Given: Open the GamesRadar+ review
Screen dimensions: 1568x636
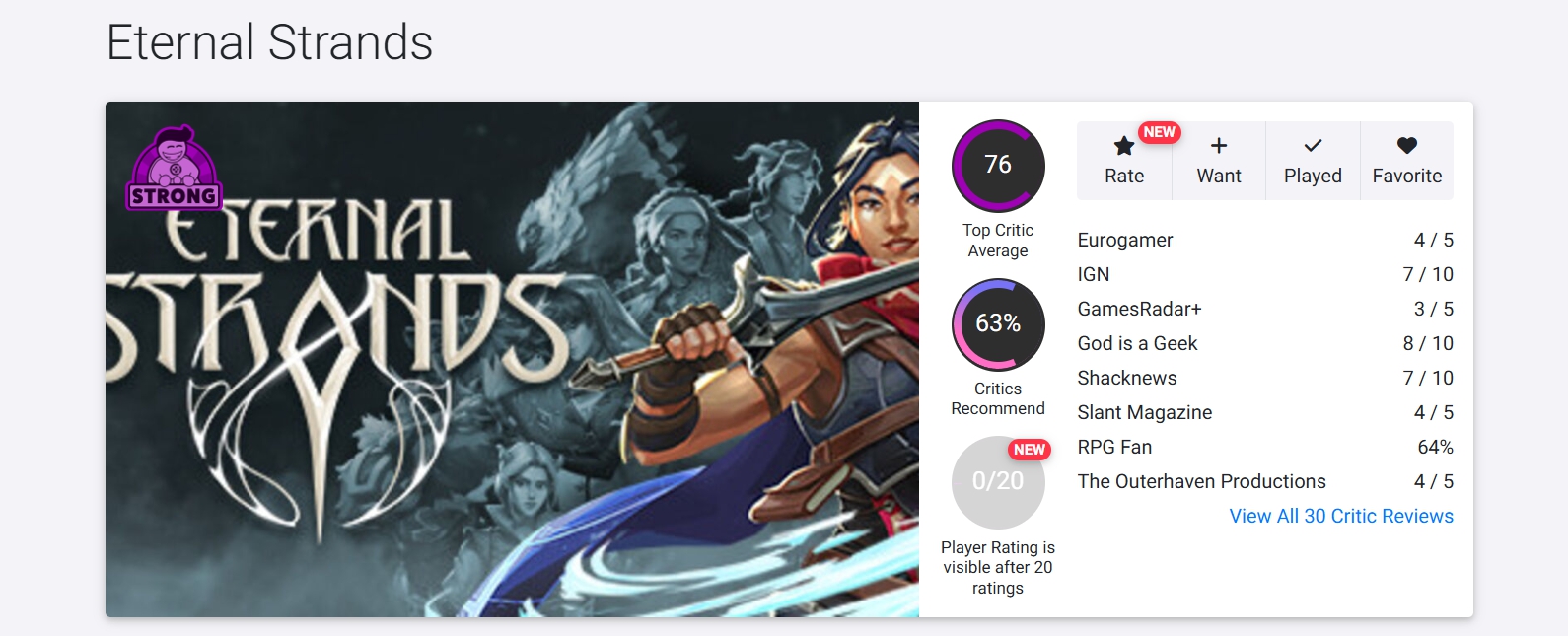Looking at the screenshot, I should [1265, 309].
